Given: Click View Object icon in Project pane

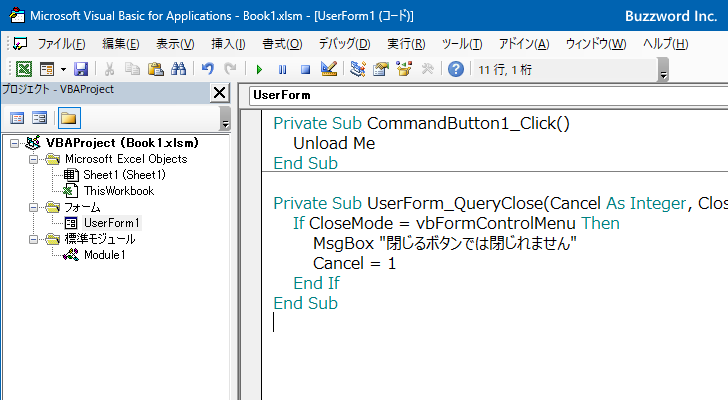Looking at the screenshot, I should tap(39, 118).
